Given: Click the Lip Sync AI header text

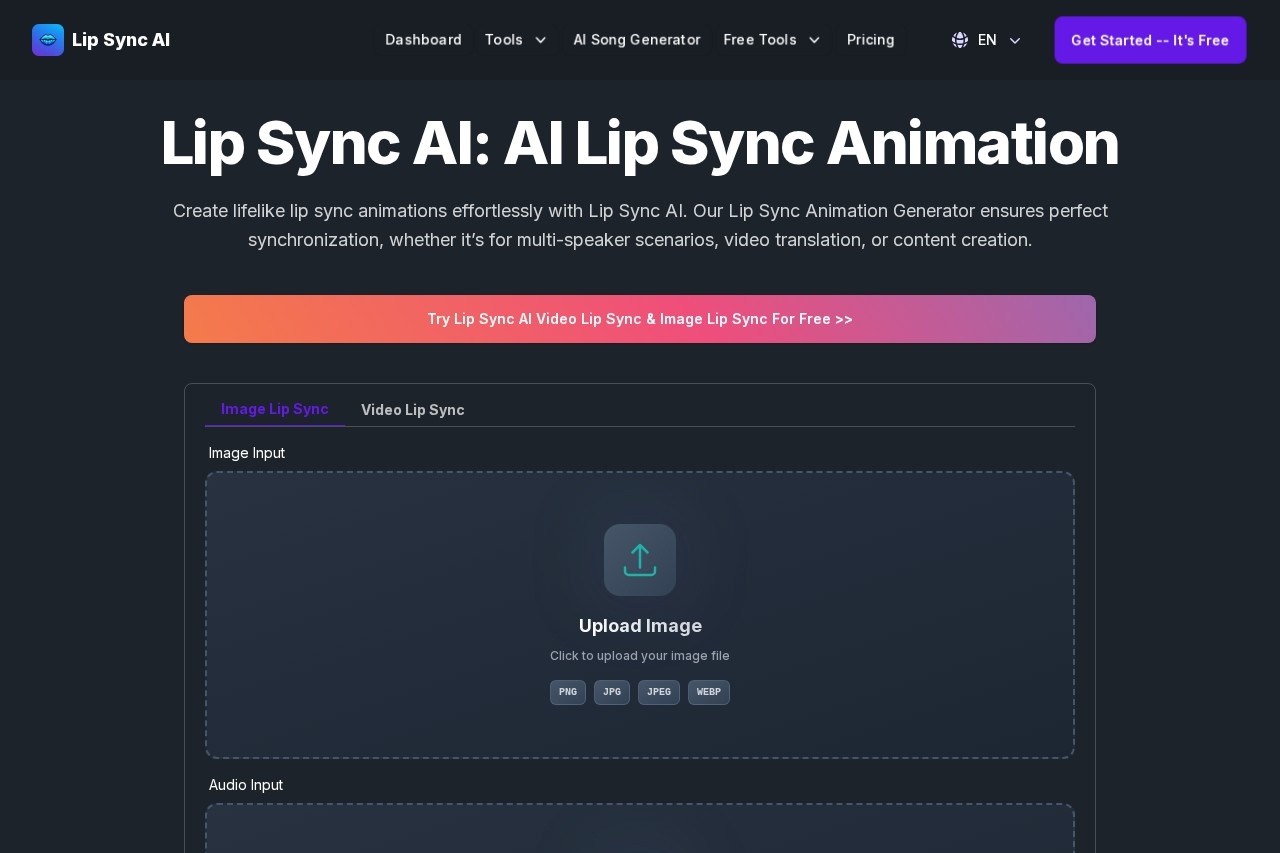Looking at the screenshot, I should [121, 40].
